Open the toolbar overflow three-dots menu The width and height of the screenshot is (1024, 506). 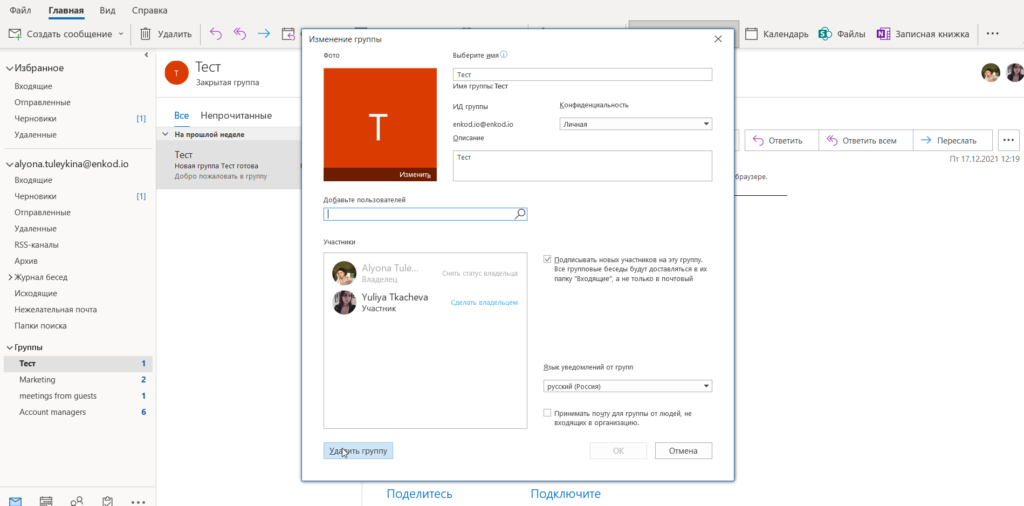pos(992,34)
